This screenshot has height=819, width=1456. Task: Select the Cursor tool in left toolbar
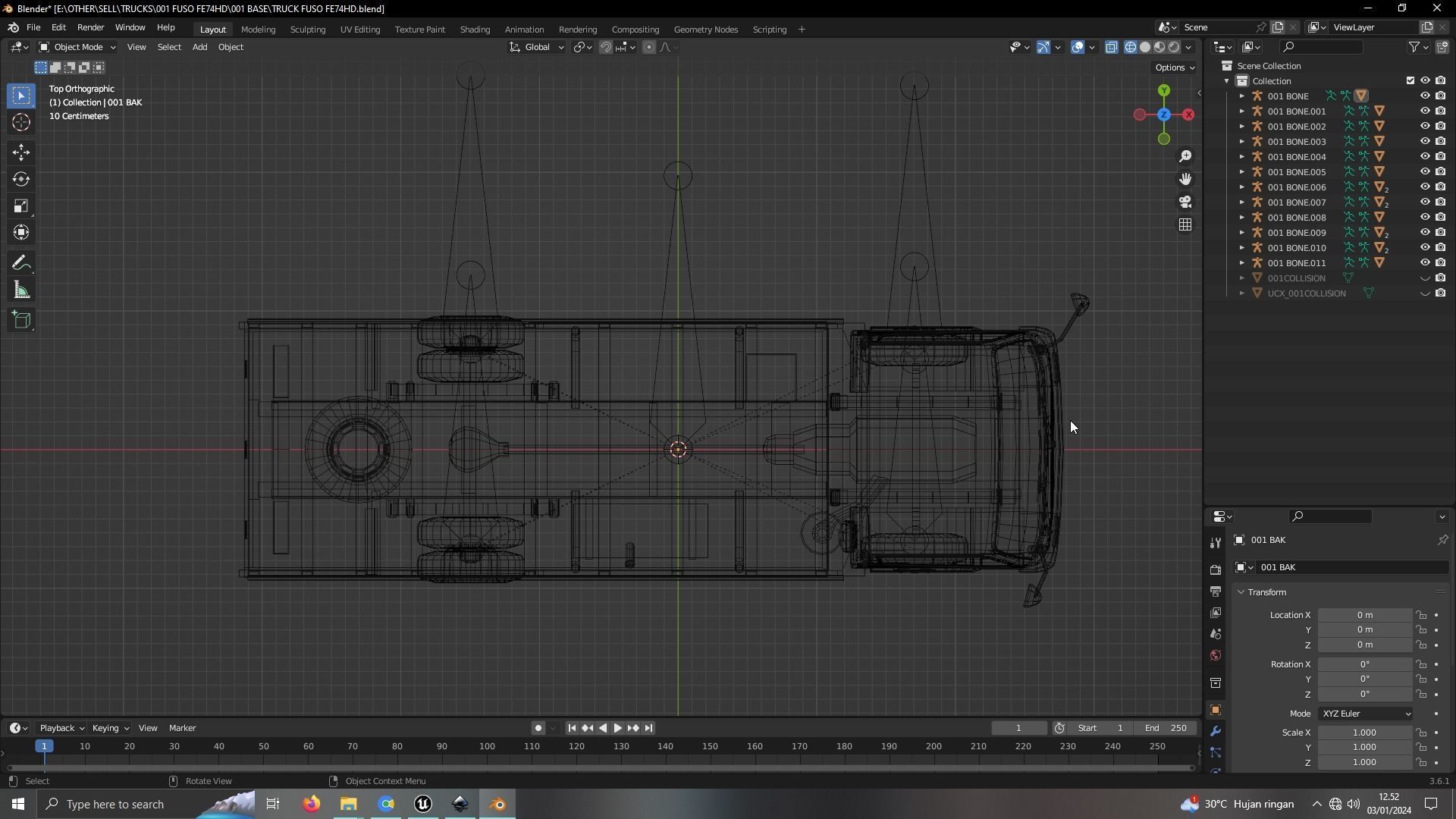(x=21, y=123)
